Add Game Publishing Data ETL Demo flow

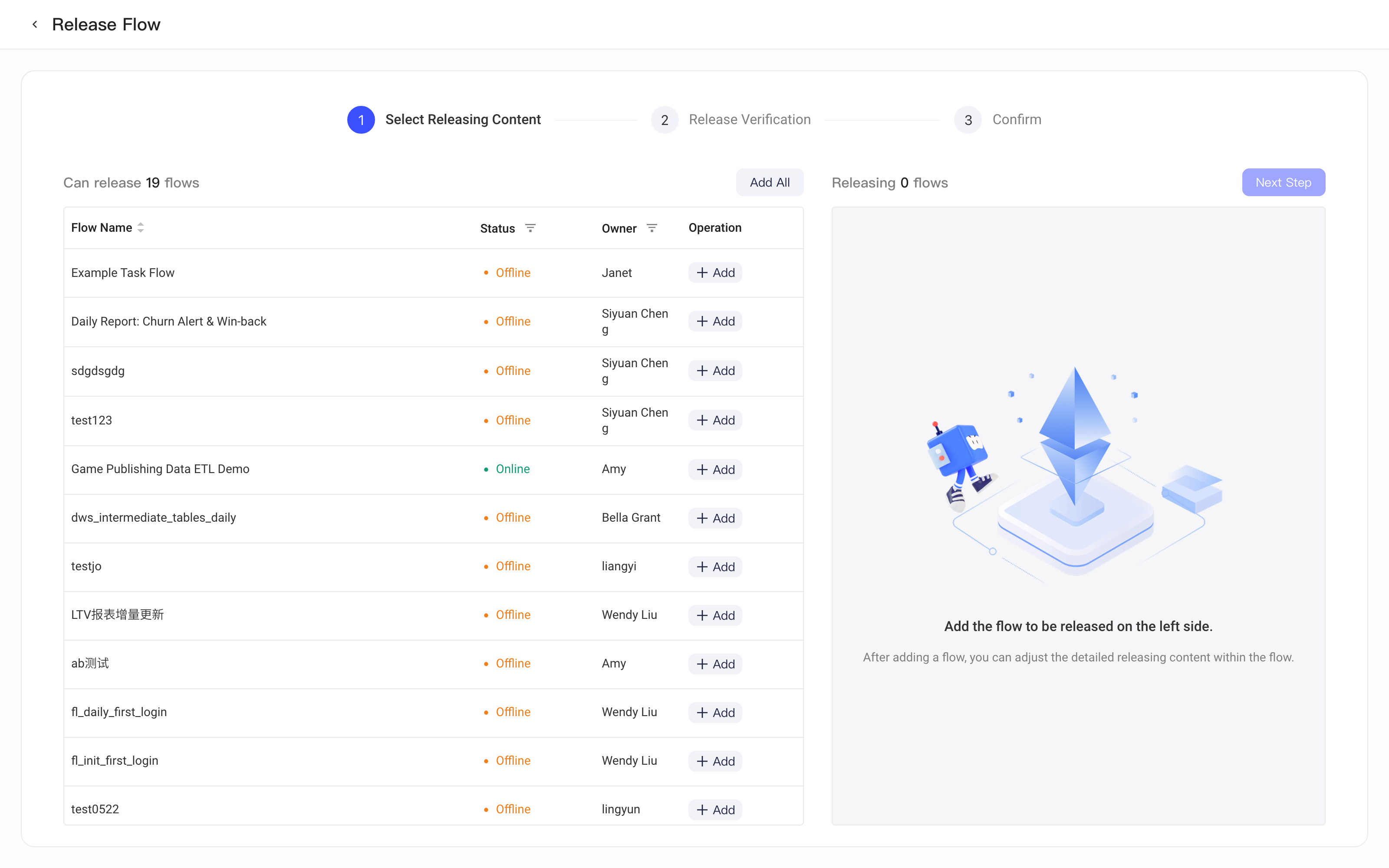tap(715, 470)
